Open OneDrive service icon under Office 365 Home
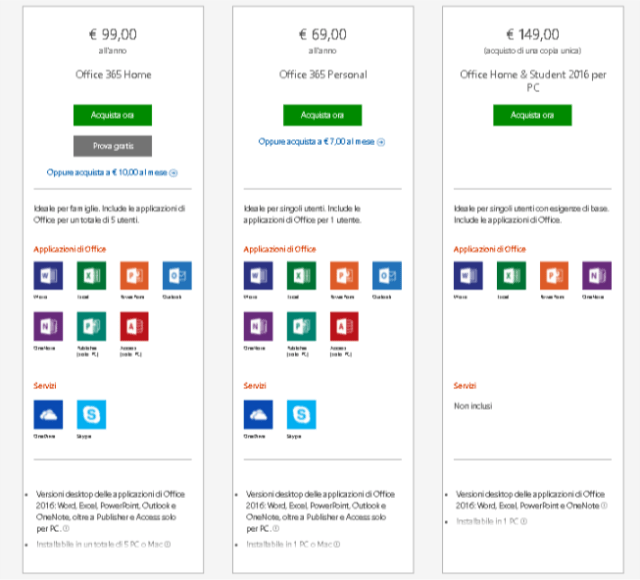The image size is (640, 580). click(48, 414)
